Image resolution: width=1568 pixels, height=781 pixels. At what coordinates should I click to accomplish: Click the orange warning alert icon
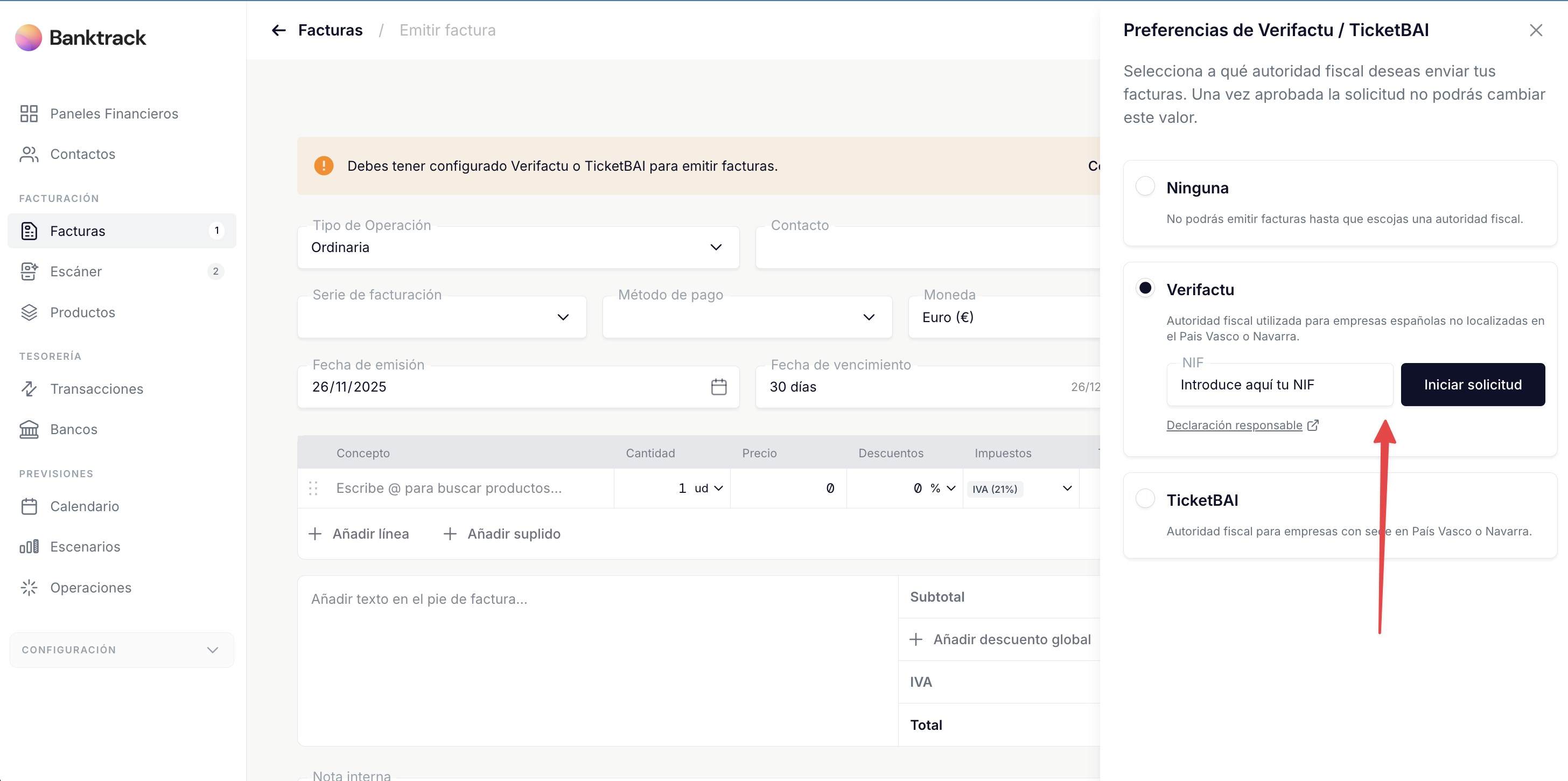pos(324,165)
